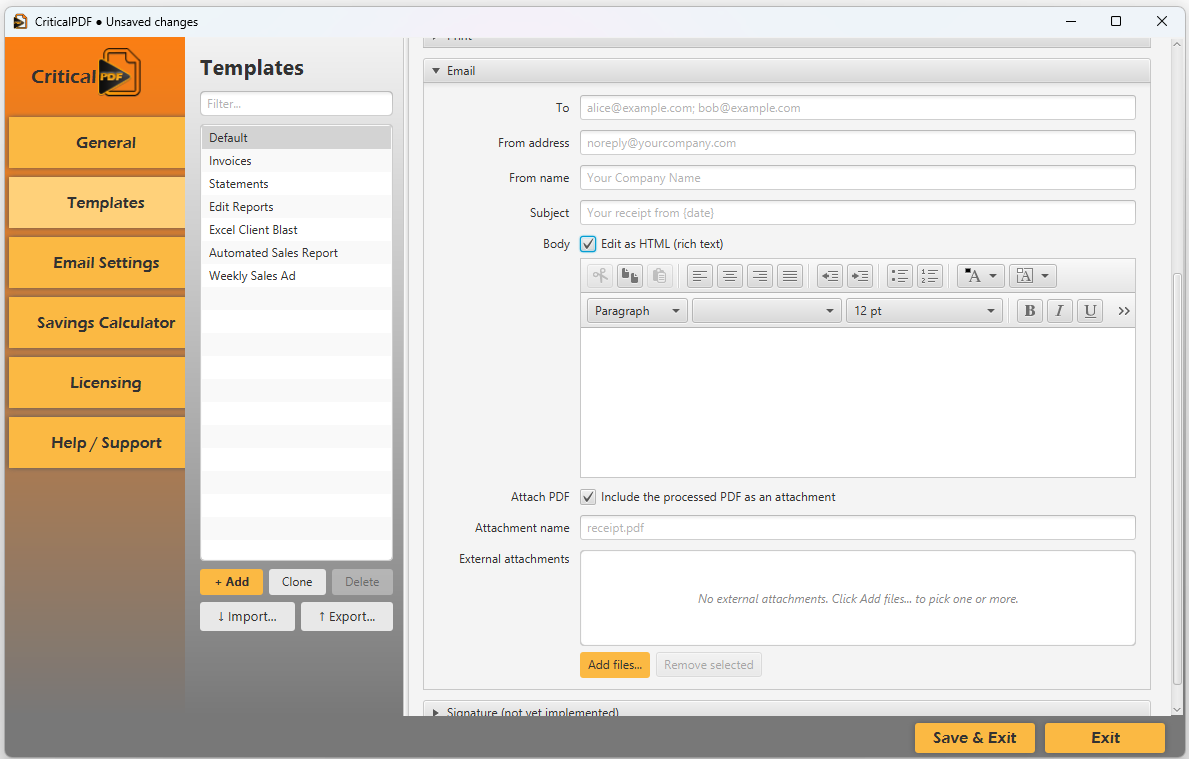Select the Default template
Image resolution: width=1189 pixels, height=759 pixels.
[296, 138]
